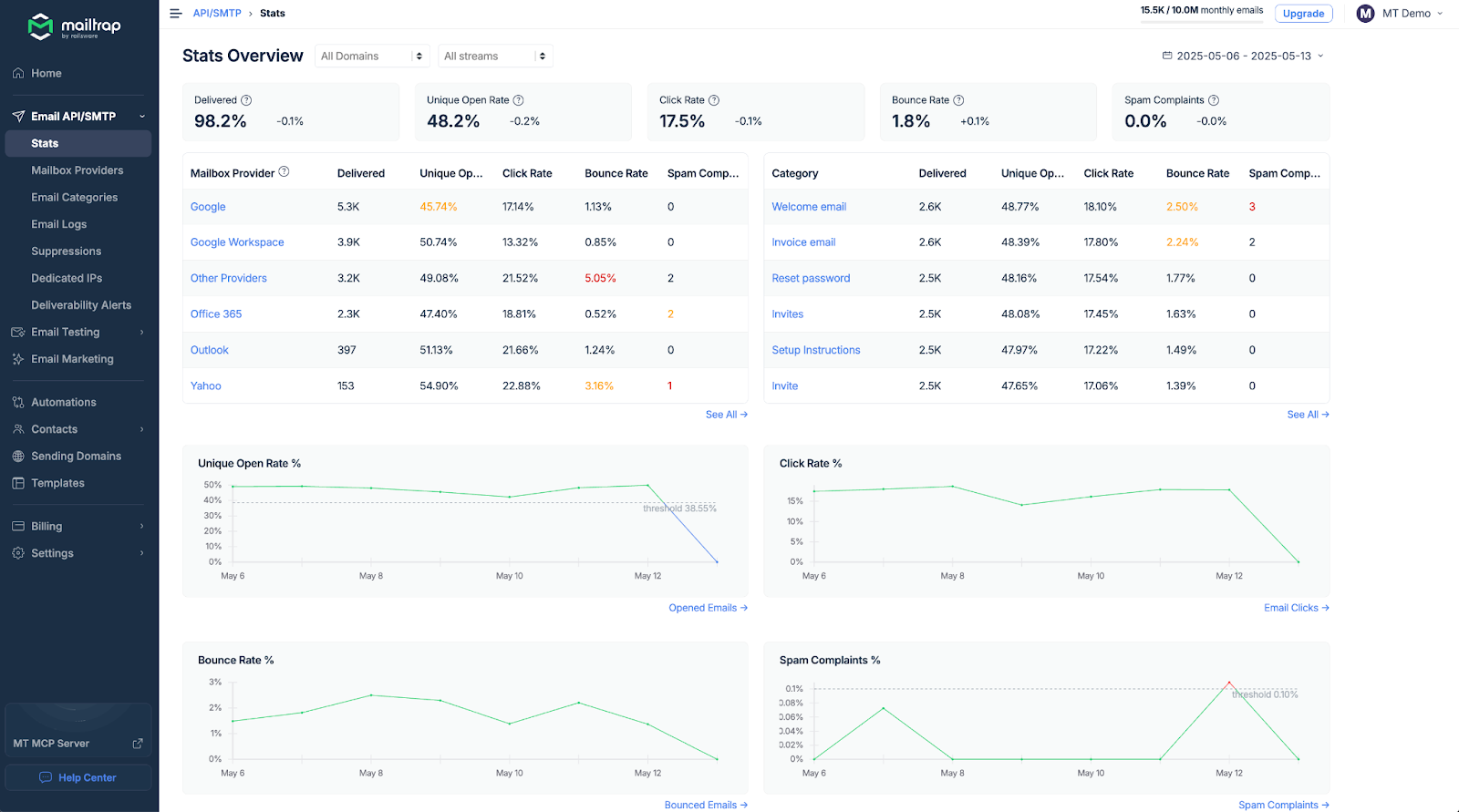Click the Mailbox Provider help icon
The height and width of the screenshot is (812, 1459).
pyautogui.click(x=284, y=172)
